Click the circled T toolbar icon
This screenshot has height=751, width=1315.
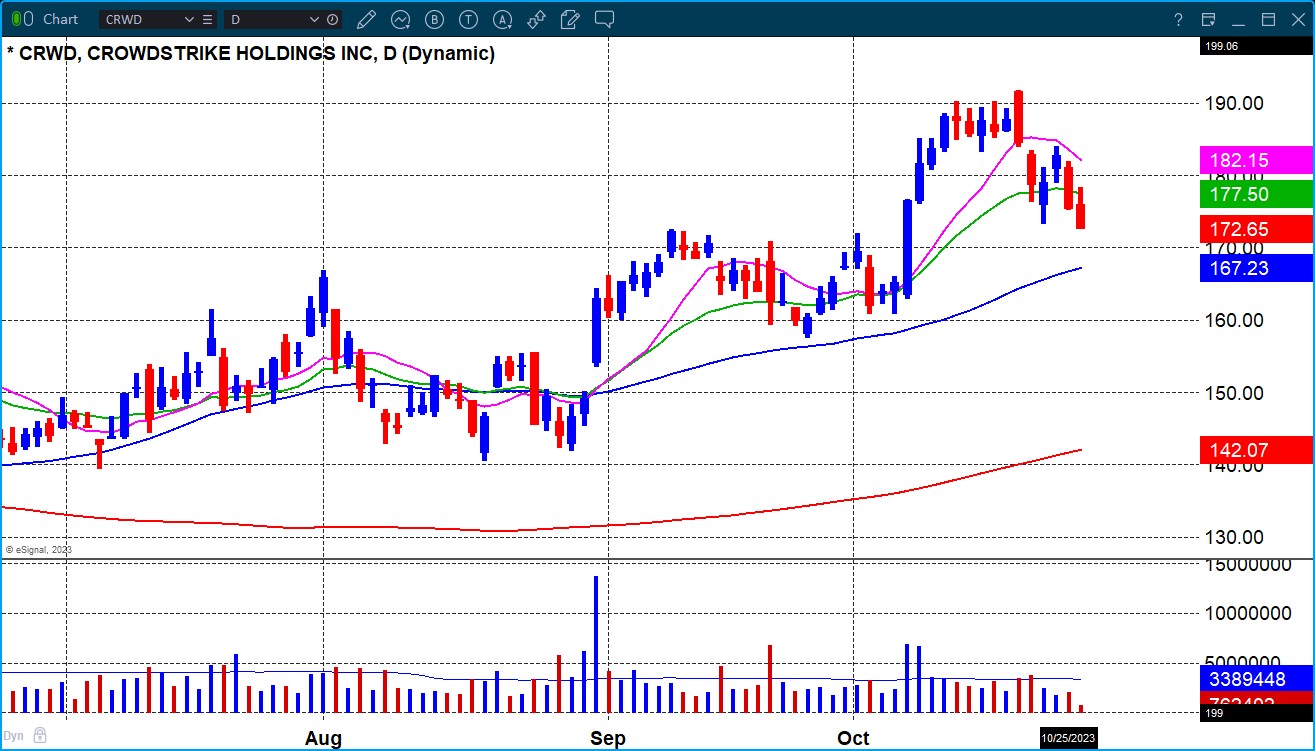468,19
